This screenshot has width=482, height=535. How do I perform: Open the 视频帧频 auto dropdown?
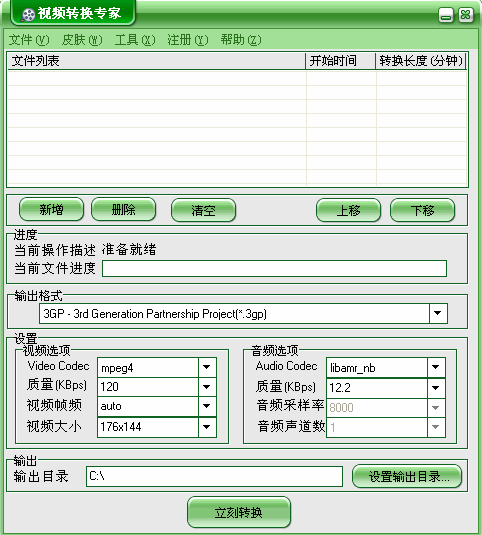[x=207, y=406]
